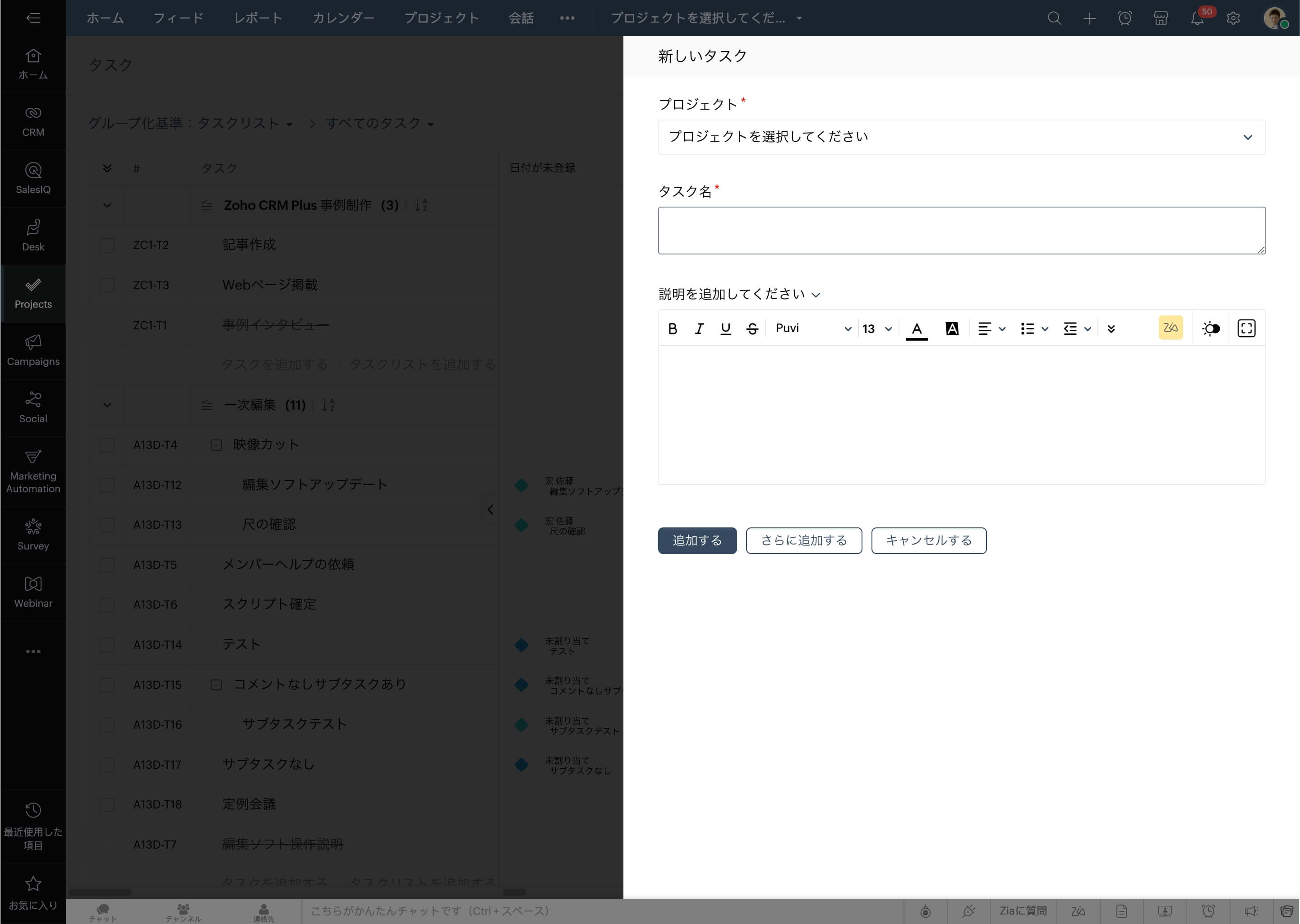Image resolution: width=1300 pixels, height=924 pixels.
Task: Check the checkbox for task A13D-T14 テスト
Action: tap(107, 645)
